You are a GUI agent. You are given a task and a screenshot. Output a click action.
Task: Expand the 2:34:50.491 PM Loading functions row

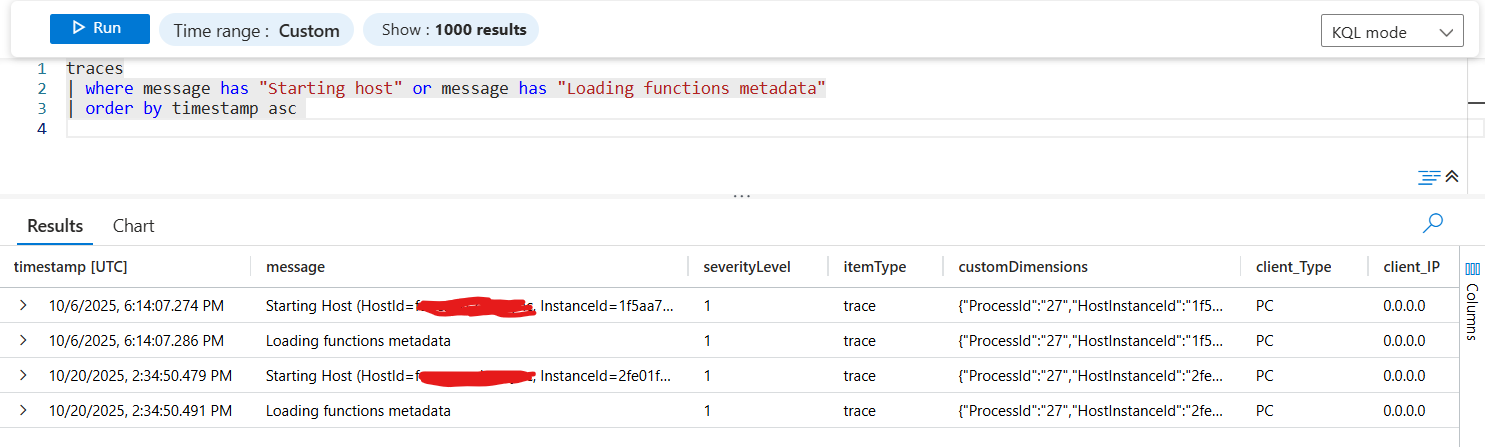[x=23, y=411]
